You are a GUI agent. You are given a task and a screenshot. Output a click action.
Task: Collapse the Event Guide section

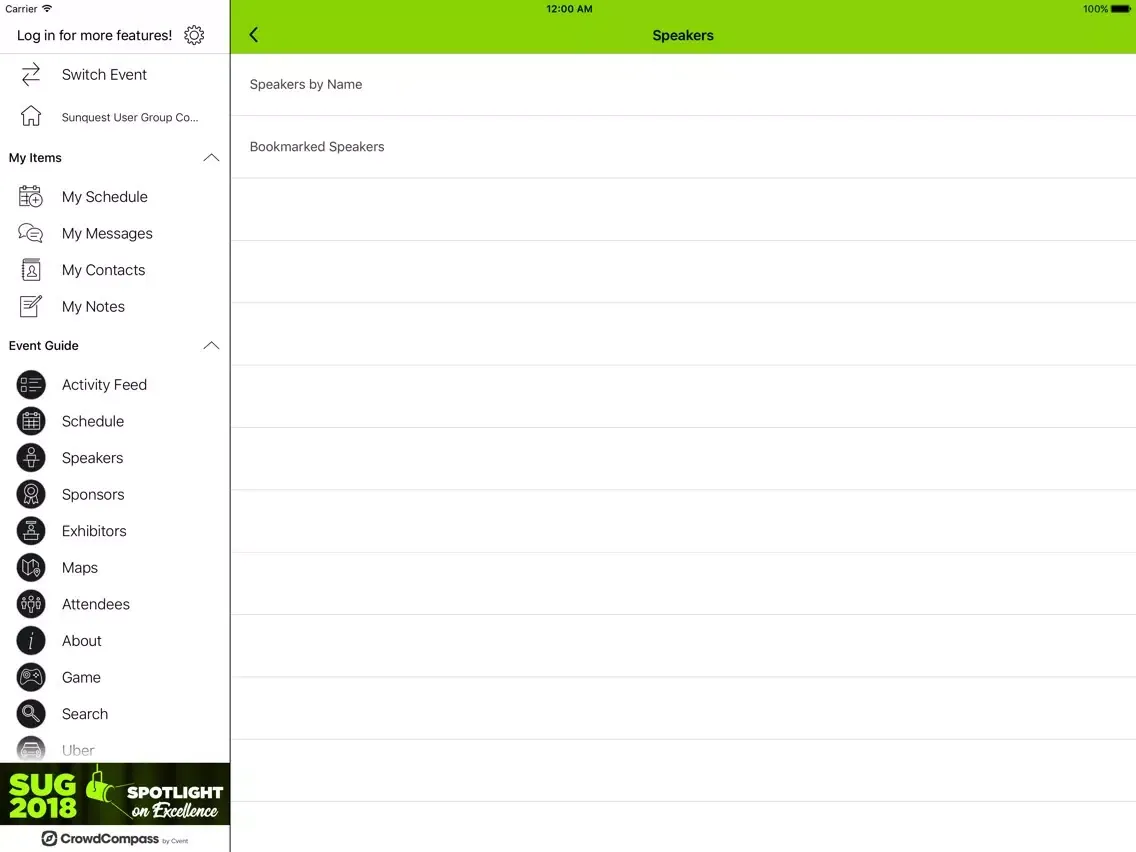(211, 346)
